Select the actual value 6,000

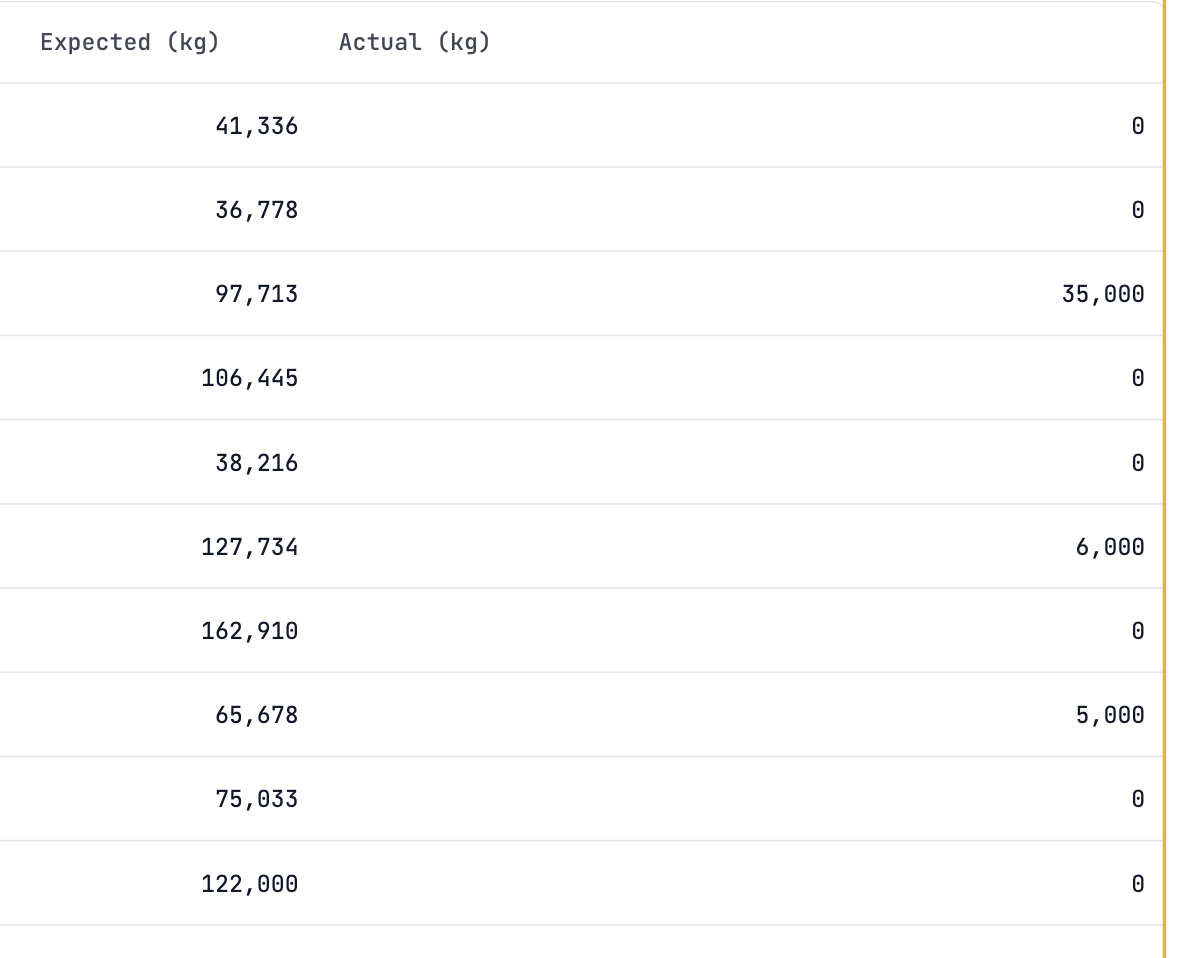coord(1110,547)
